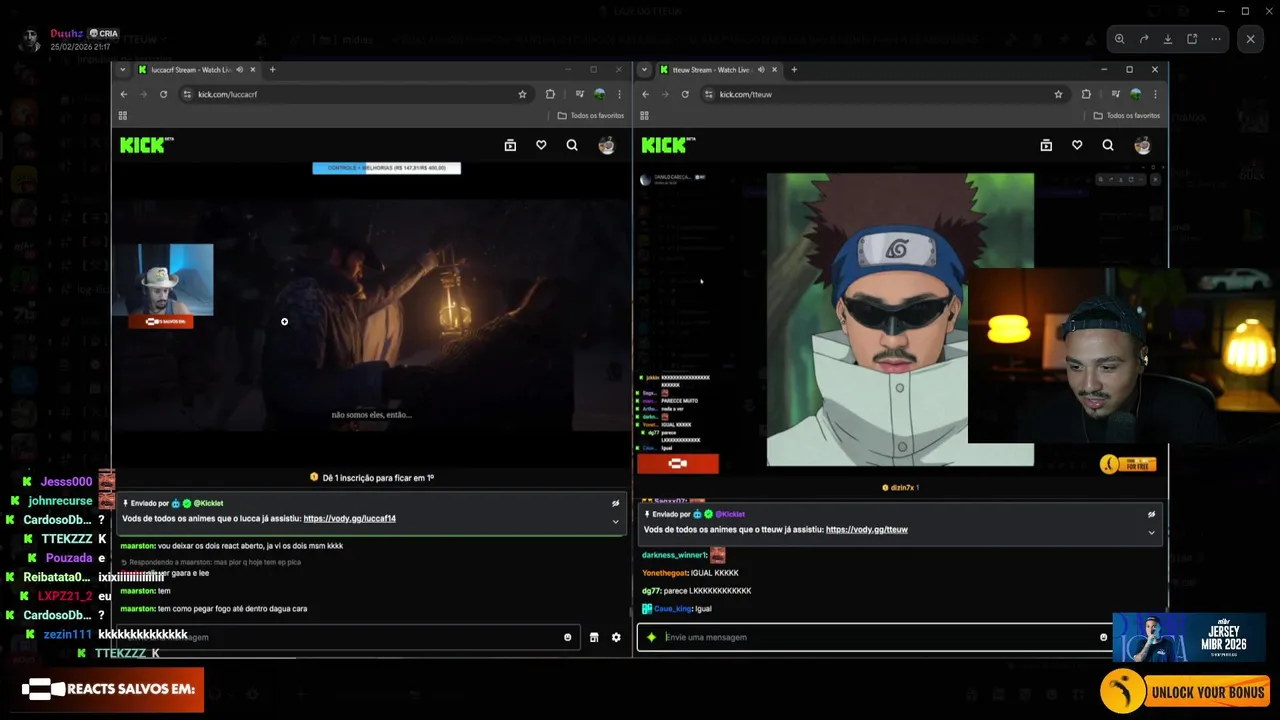Open Kick clips/browse icon on tteuw page
This screenshot has height=720, width=1280.
point(1046,145)
